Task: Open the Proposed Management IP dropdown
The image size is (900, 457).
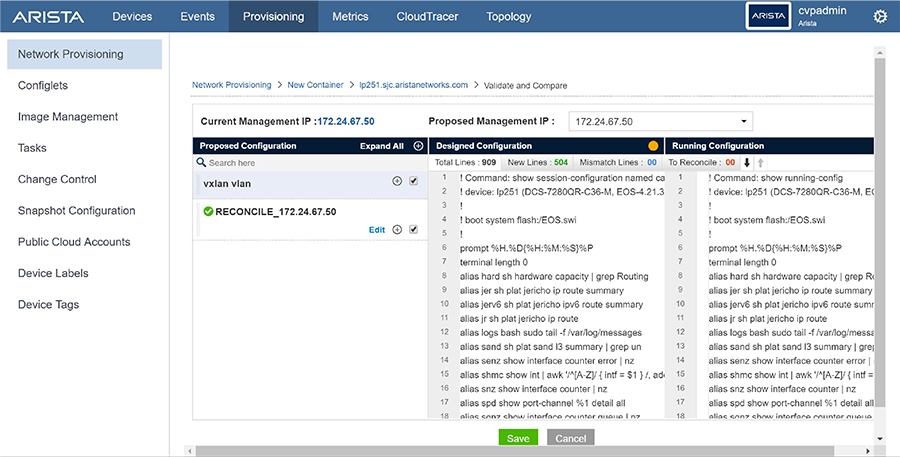Action: click(661, 122)
